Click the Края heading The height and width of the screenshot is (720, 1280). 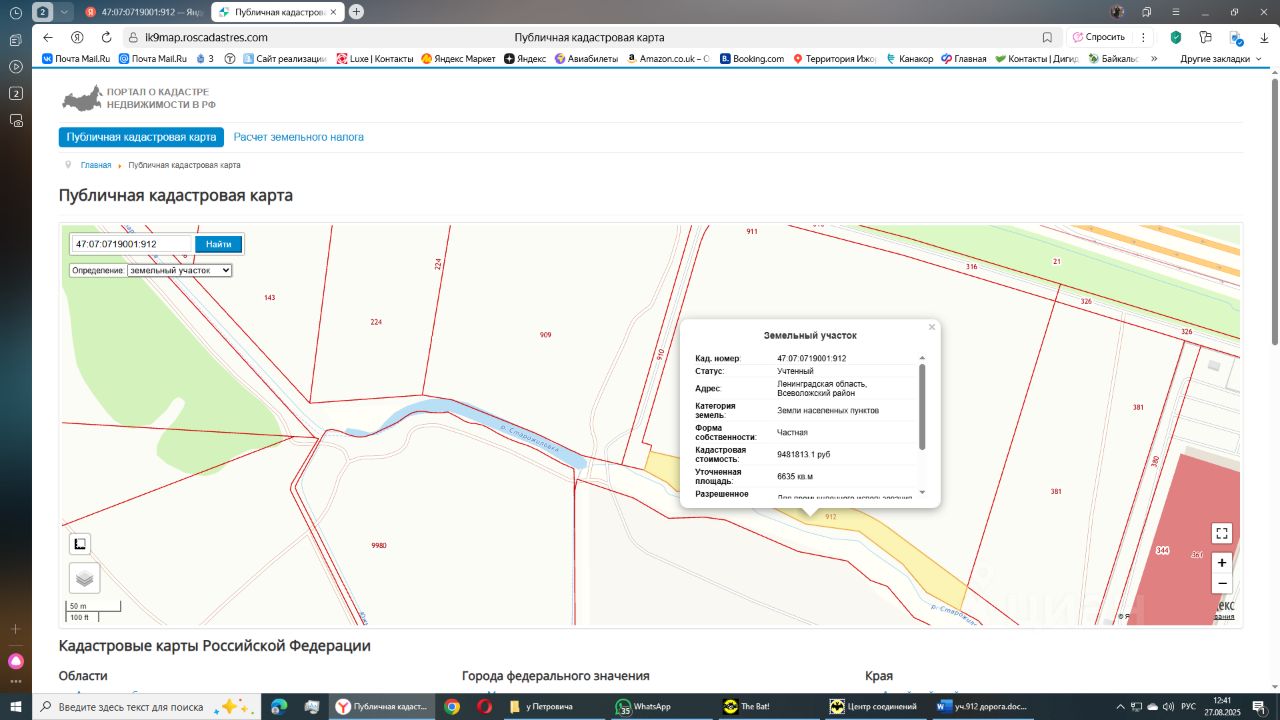pyautogui.click(x=879, y=676)
